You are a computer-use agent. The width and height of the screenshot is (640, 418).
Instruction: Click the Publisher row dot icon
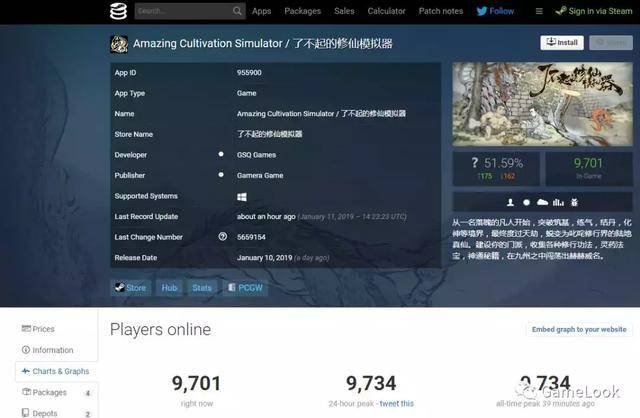[221, 175]
